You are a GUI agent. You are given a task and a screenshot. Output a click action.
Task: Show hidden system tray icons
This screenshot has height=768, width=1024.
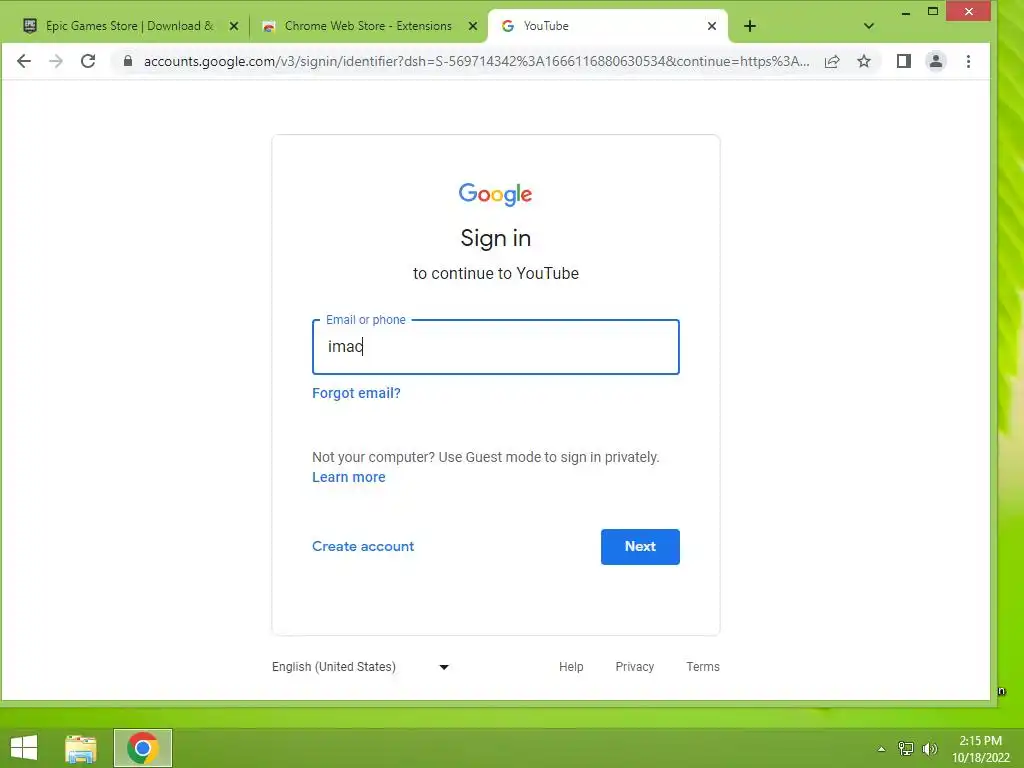click(882, 749)
